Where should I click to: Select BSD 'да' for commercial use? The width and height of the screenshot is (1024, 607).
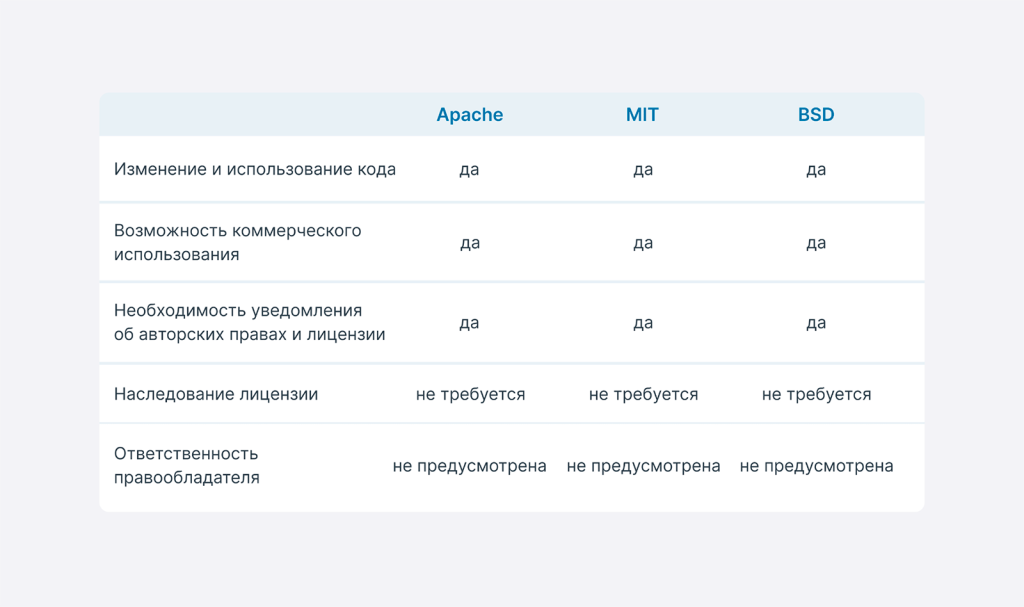point(816,243)
